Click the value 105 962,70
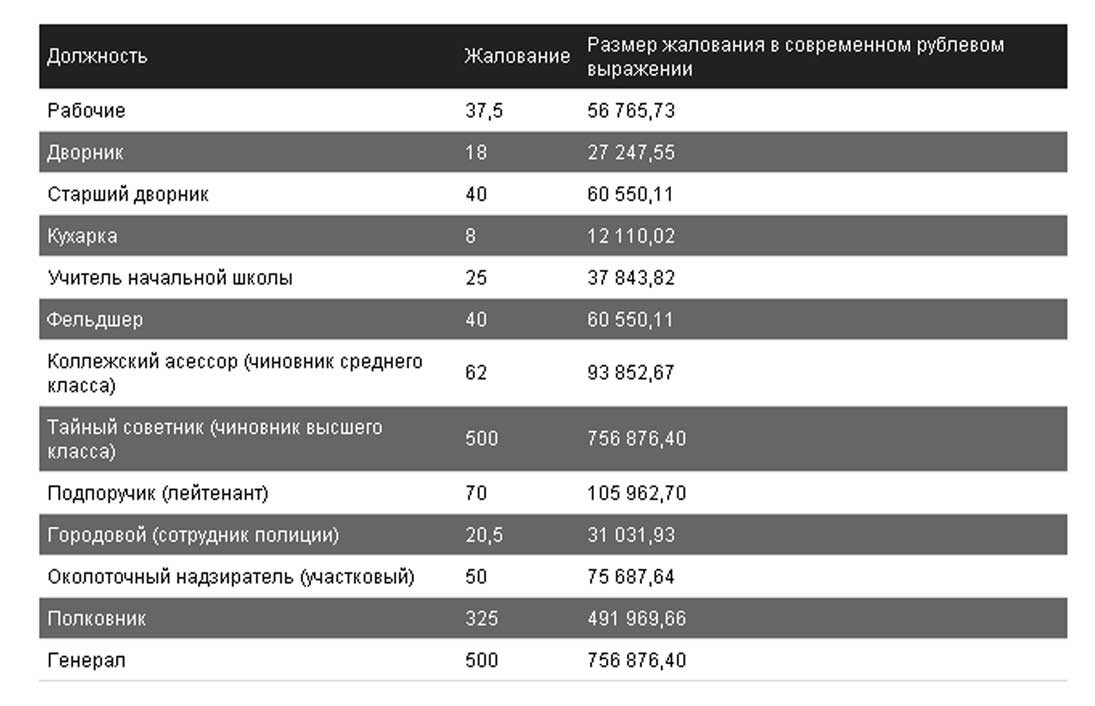The width and height of the screenshot is (1095, 706). 636,493
